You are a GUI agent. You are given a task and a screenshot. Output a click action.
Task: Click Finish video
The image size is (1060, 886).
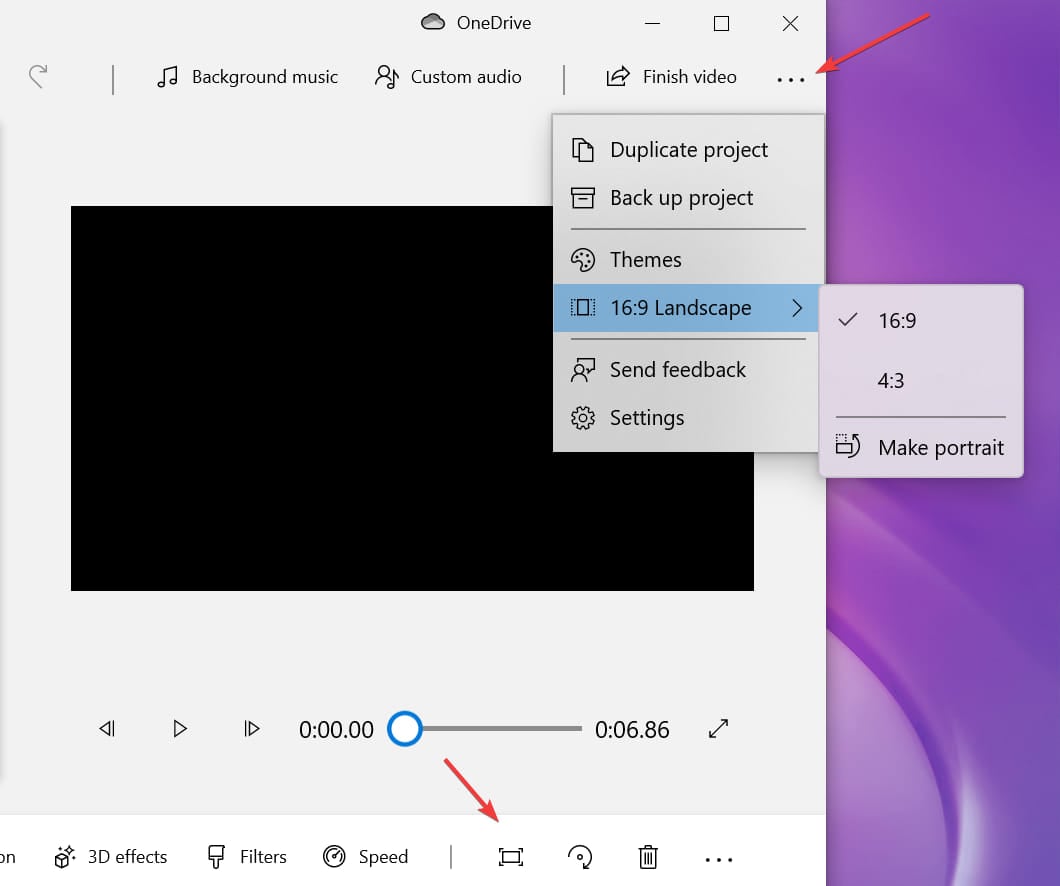tap(671, 77)
